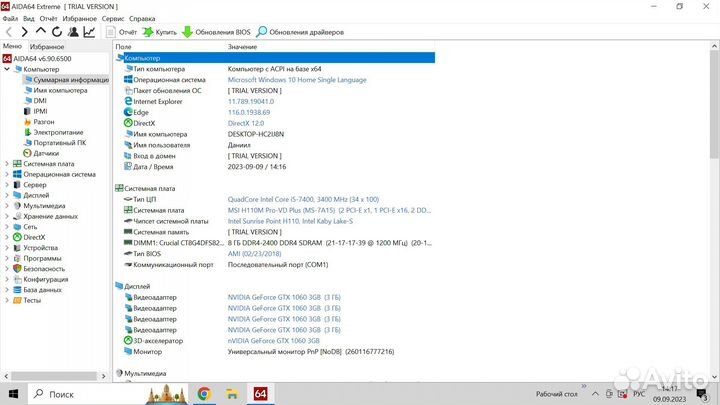Open the user profile toolbar icon
720x405 pixels.
(x=73, y=32)
